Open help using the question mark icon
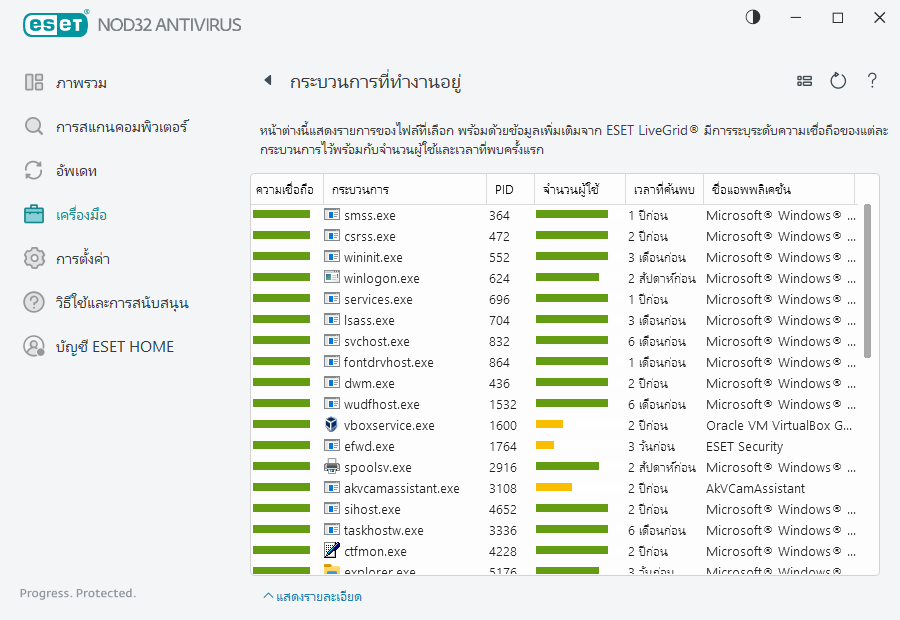 click(x=872, y=81)
